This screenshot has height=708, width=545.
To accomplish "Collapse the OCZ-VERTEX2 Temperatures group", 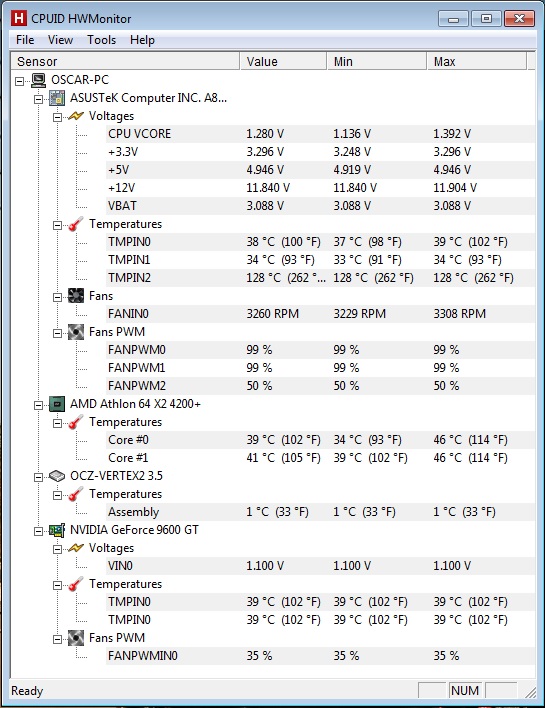I will click(57, 495).
